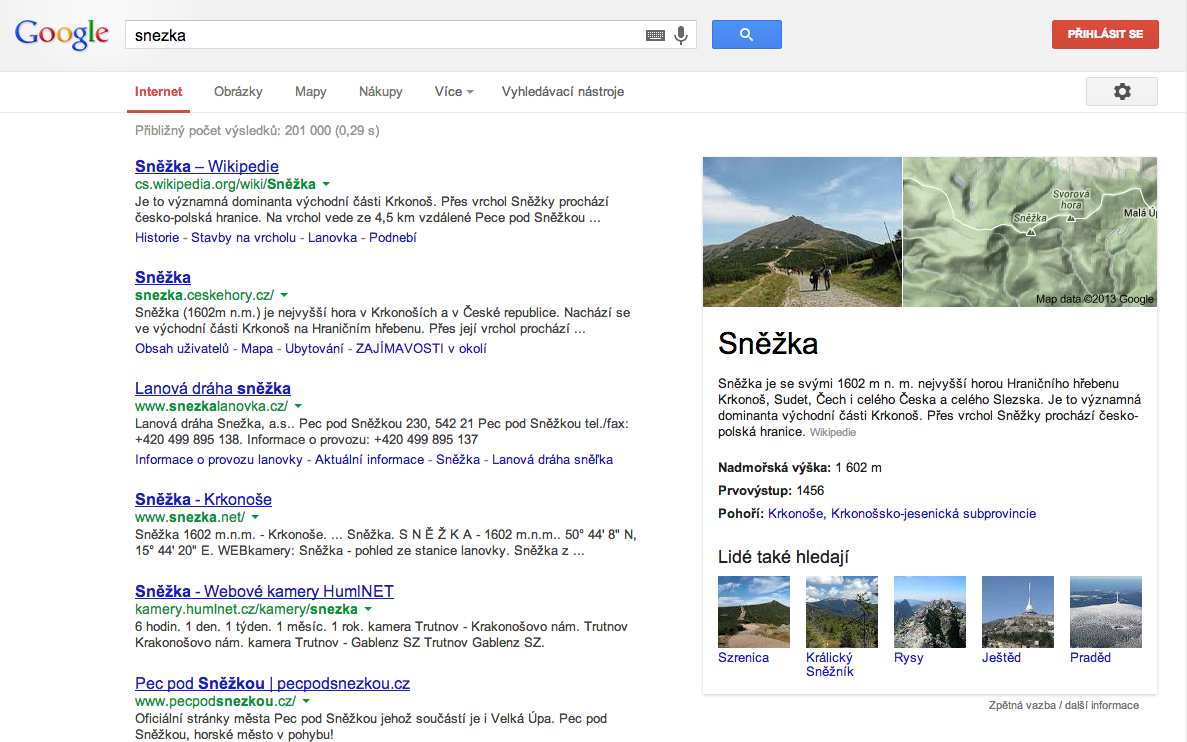Expand arrow next to kamery.humlnet.cz/kamery/snezka
The image size is (1187, 742).
[368, 609]
